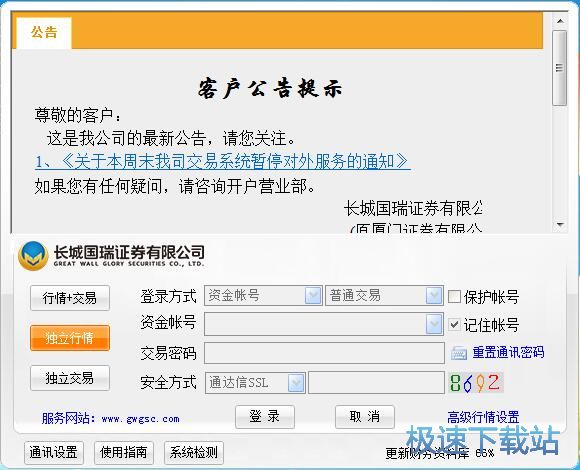This screenshot has height=470, width=580.
Task: Expand the 普通交易 trade type dropdown
Action: (x=434, y=295)
